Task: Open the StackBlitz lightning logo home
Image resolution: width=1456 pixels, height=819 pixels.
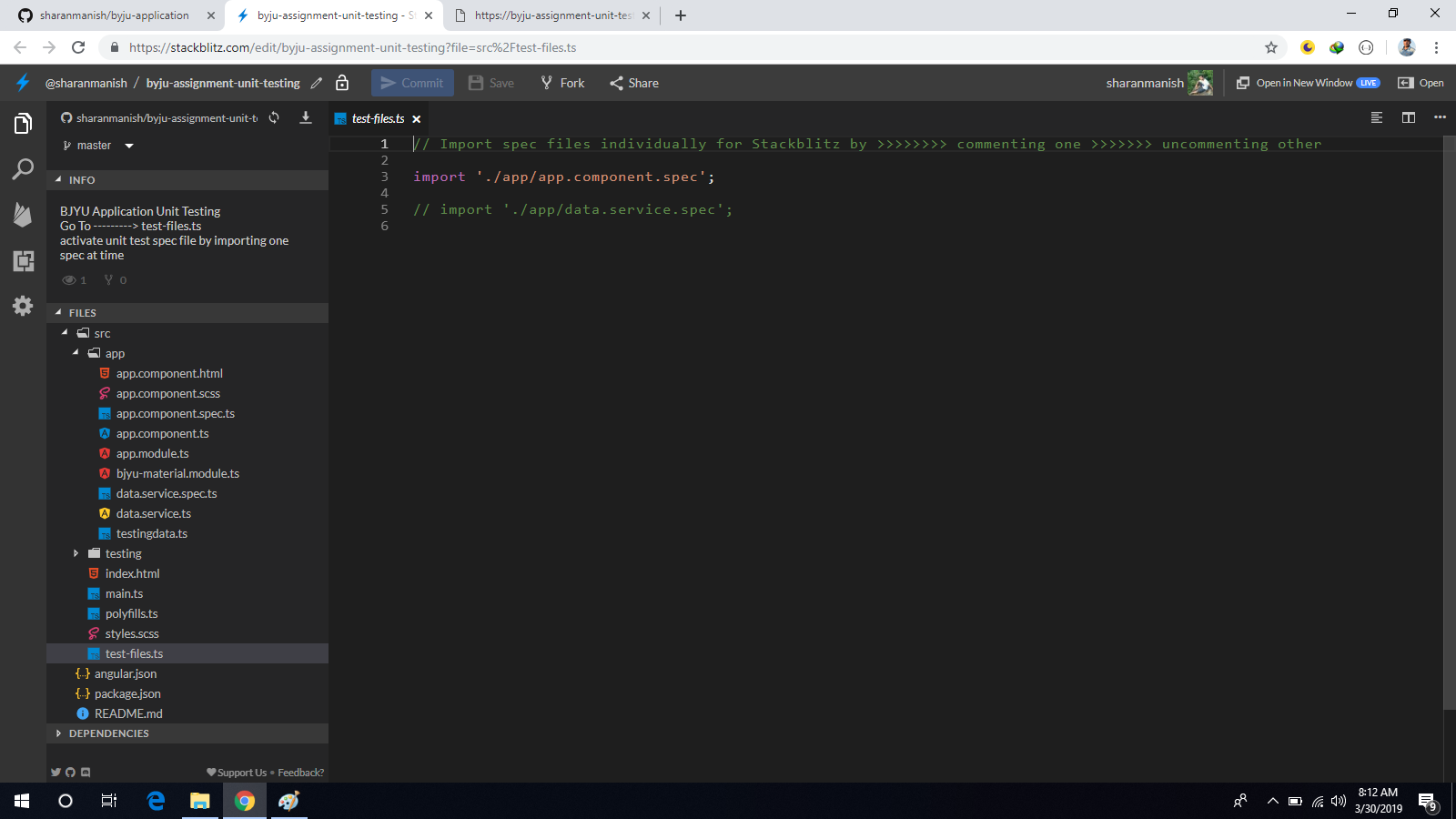Action: pos(23,83)
